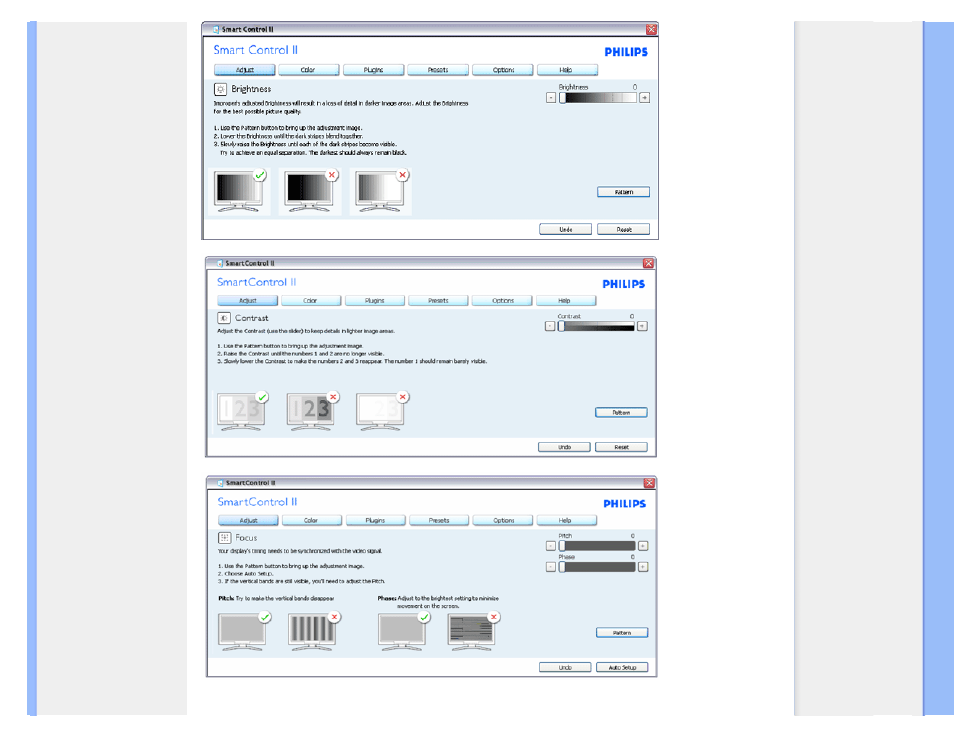Screen dimensions: 954x737
Task: Select noisy Phase thumbnail with X
Action: pos(472,632)
